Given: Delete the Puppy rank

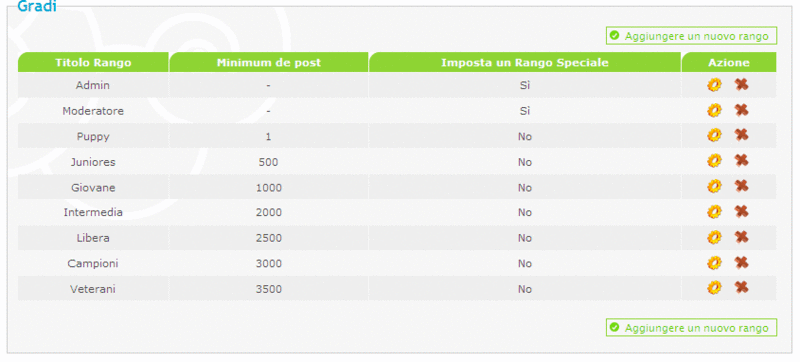Looking at the screenshot, I should click(741, 135).
